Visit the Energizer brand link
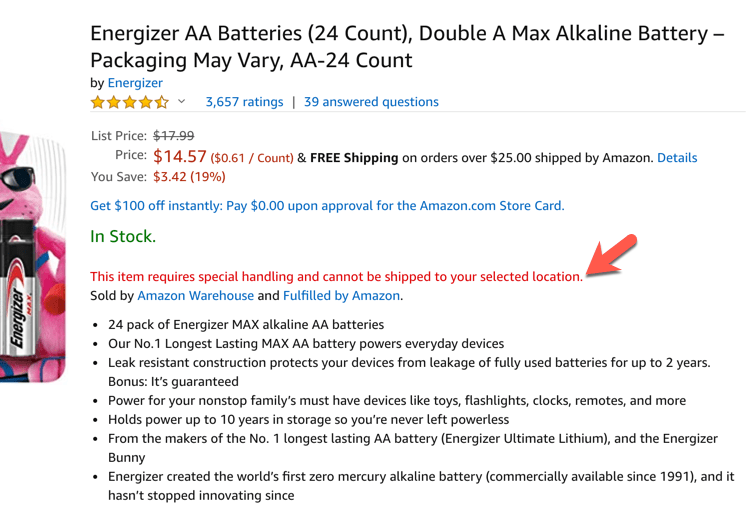The width and height of the screenshot is (750, 524). 135,83
